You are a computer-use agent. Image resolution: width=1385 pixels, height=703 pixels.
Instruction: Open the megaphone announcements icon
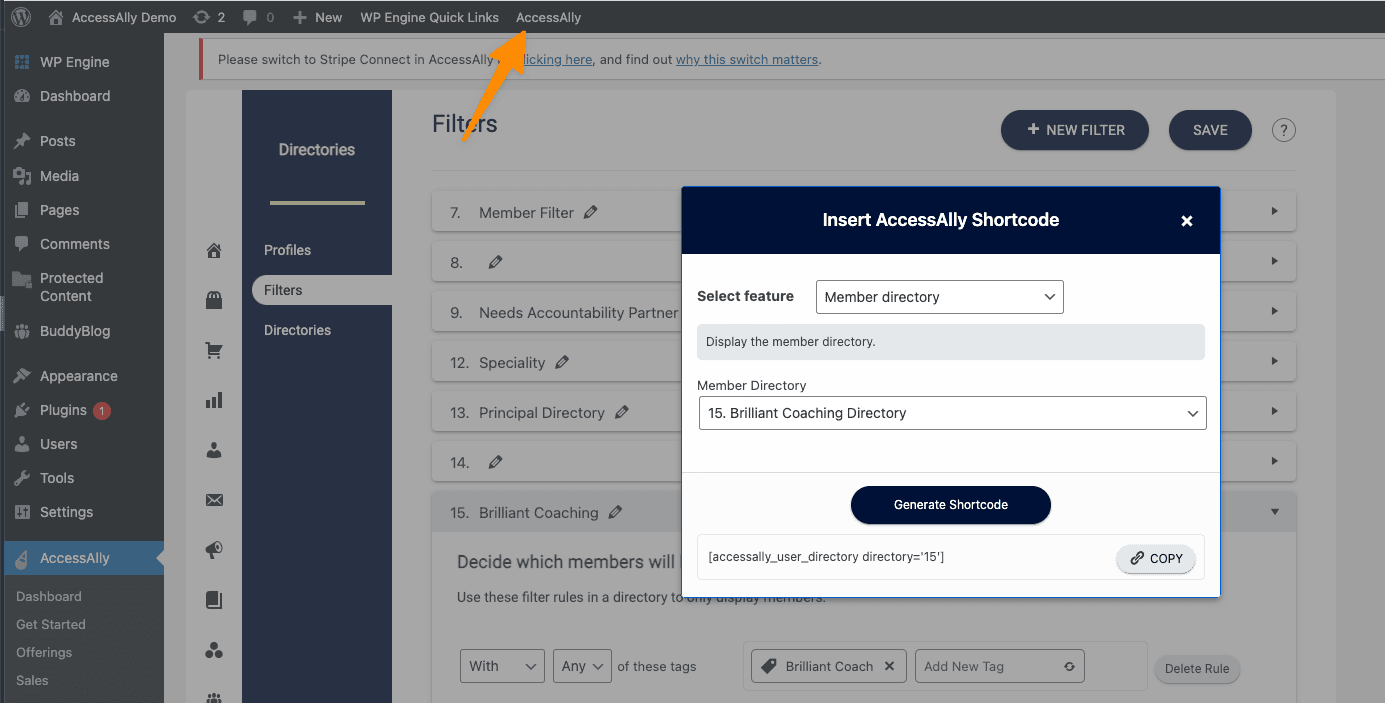[x=214, y=549]
